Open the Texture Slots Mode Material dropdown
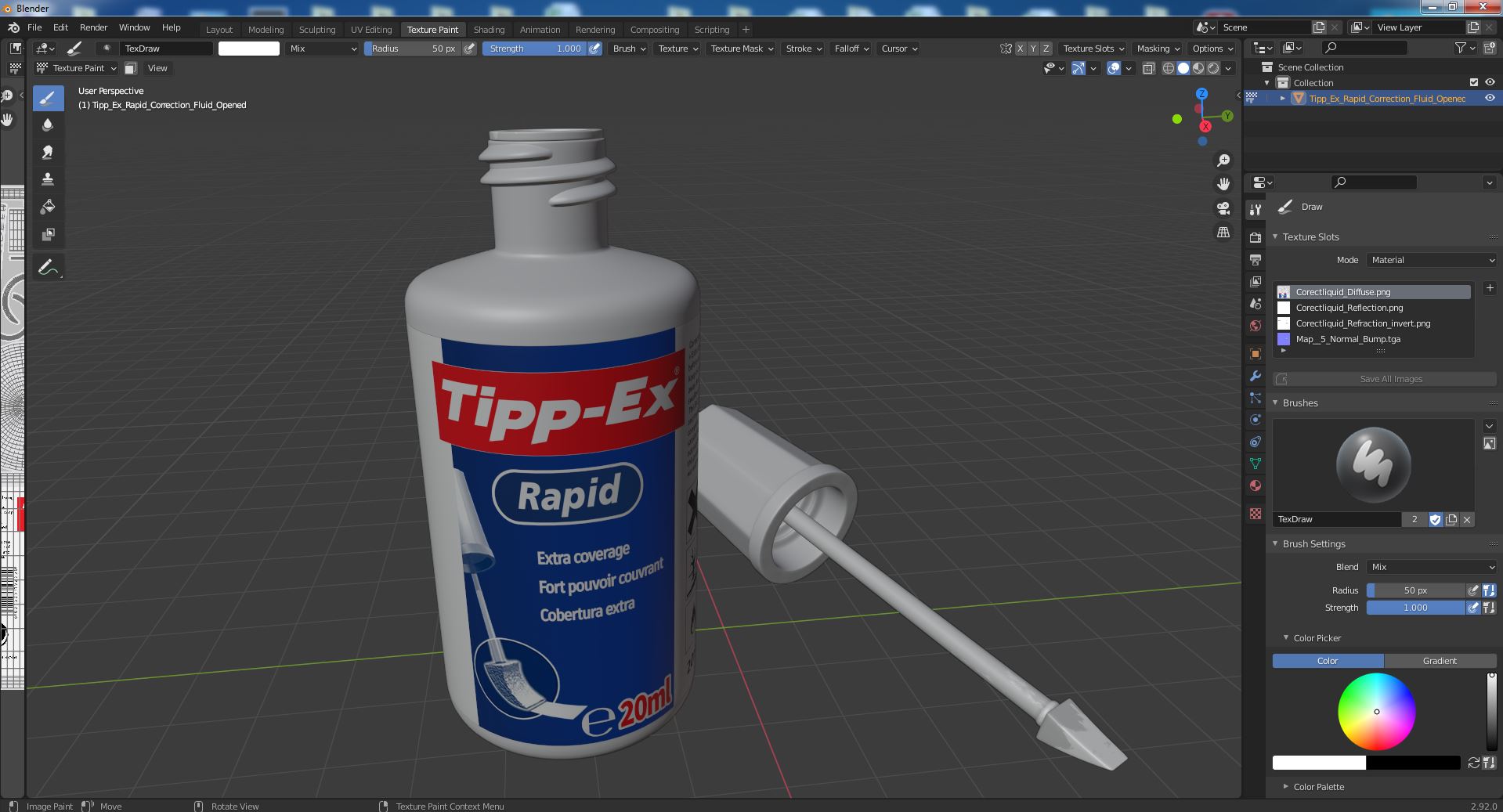The width and height of the screenshot is (1503, 812). 1432,260
